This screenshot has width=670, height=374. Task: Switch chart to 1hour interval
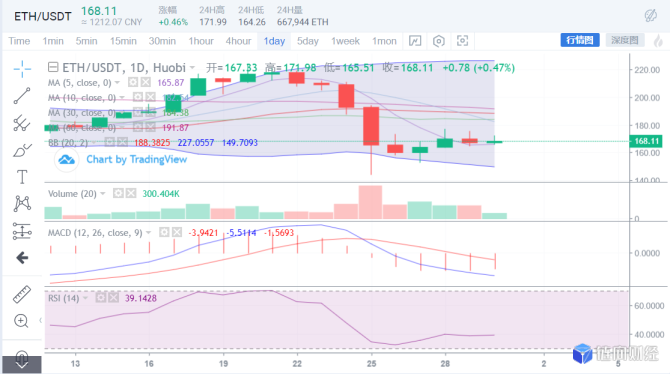coord(201,41)
